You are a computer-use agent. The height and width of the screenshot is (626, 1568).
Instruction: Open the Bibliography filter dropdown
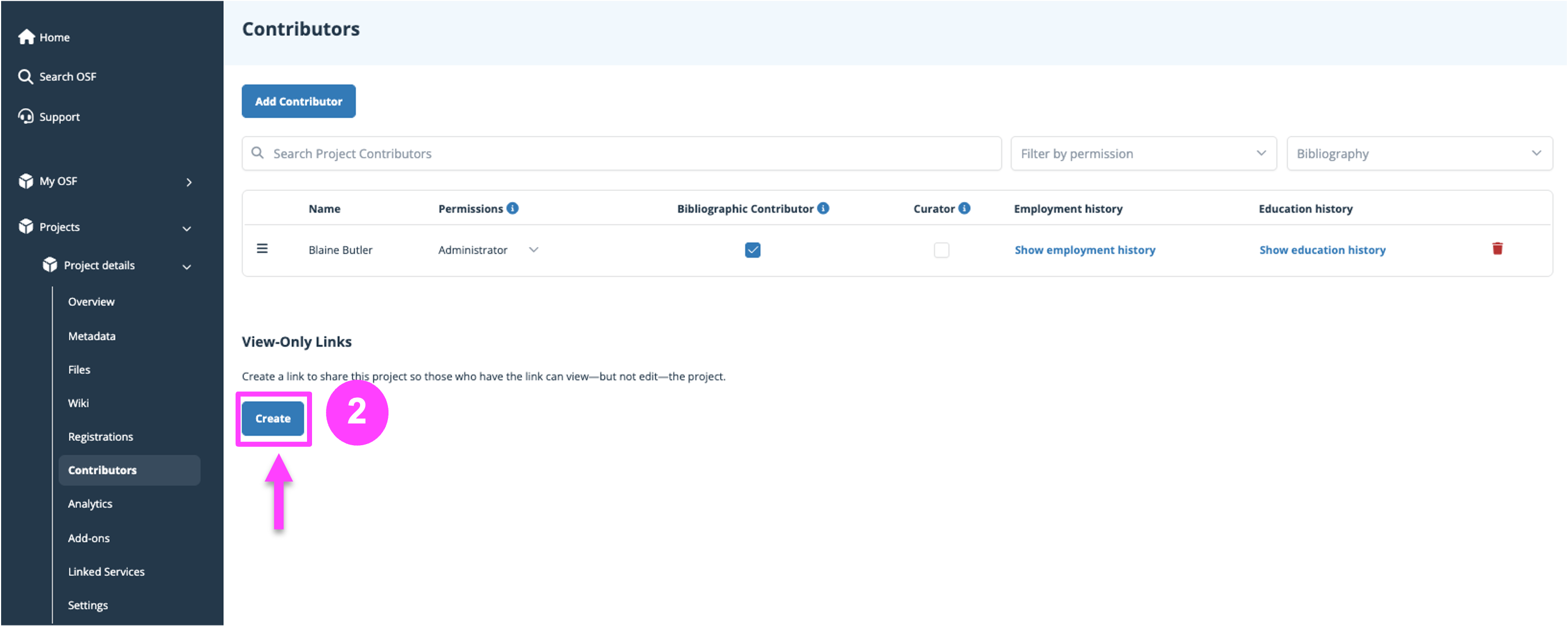coord(1419,153)
